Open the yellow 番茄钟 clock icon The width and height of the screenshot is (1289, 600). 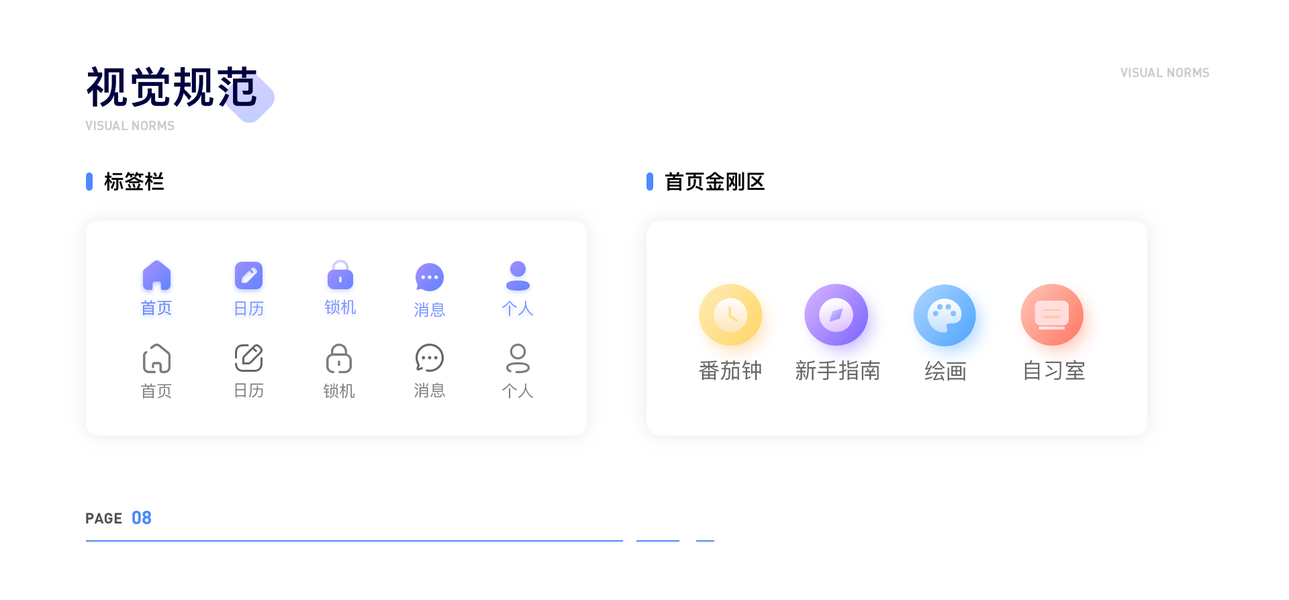click(x=730, y=315)
